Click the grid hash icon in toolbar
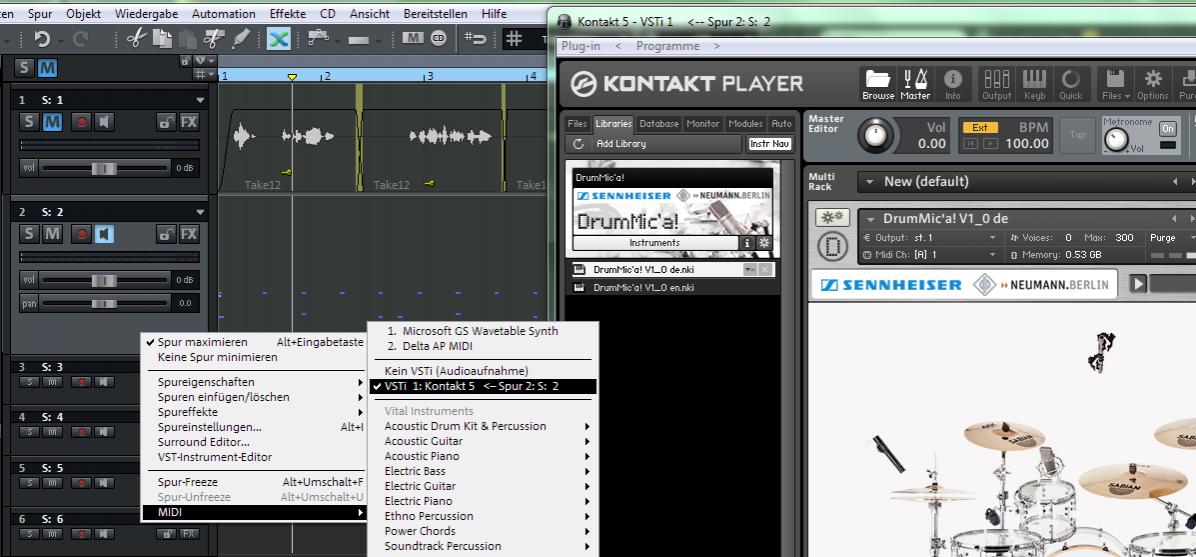The width and height of the screenshot is (1196, 557). coord(515,38)
